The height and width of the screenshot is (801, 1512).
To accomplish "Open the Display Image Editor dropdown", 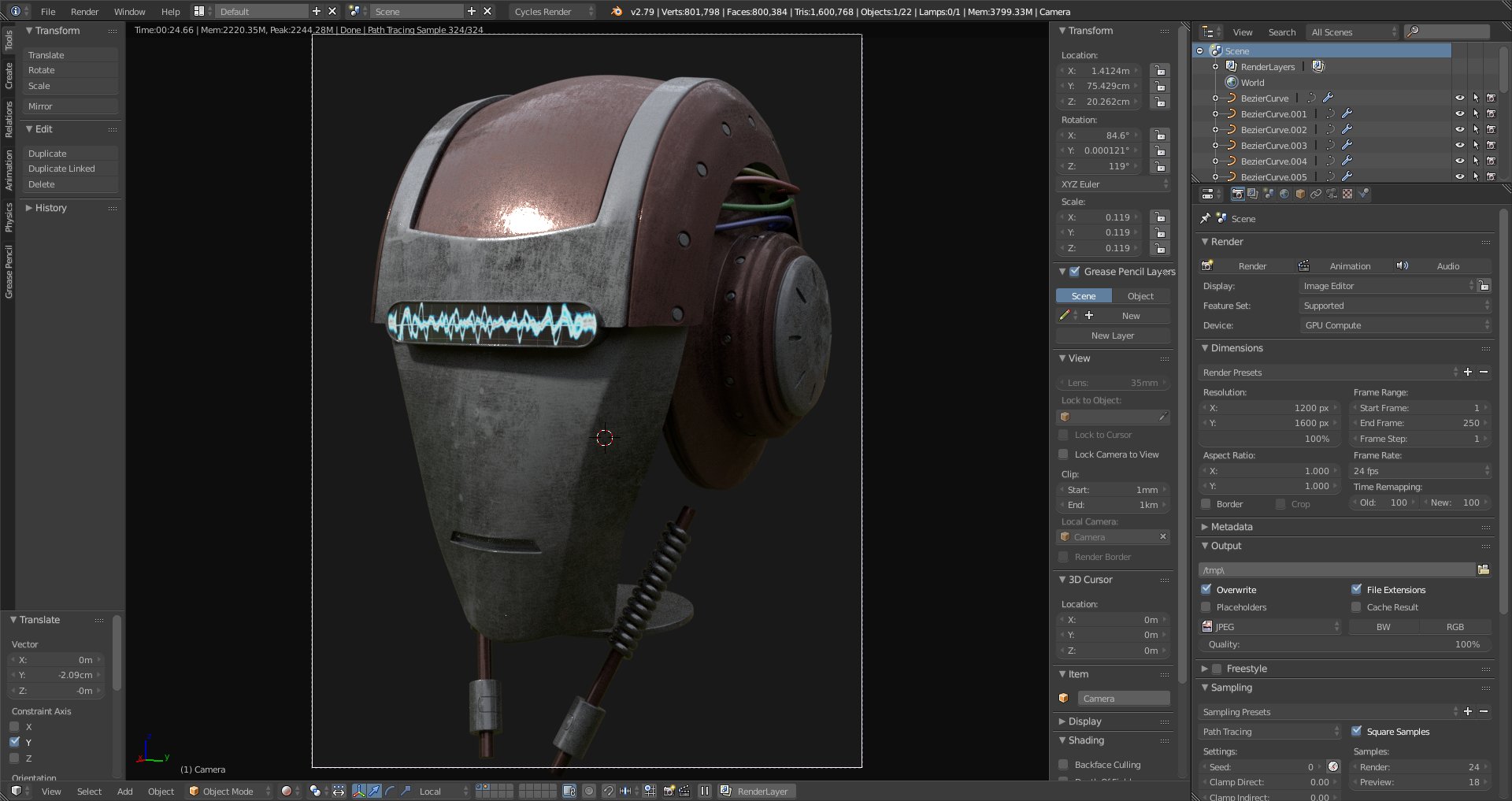I will pyautogui.click(x=1387, y=286).
